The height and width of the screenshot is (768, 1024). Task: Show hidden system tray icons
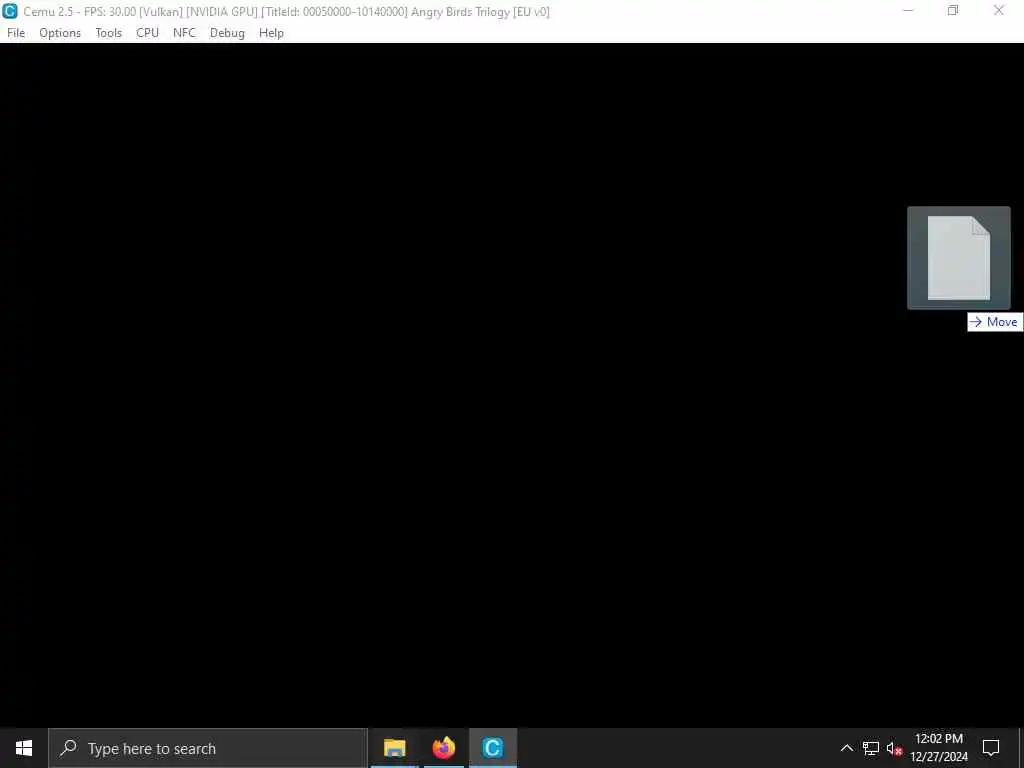coord(846,748)
